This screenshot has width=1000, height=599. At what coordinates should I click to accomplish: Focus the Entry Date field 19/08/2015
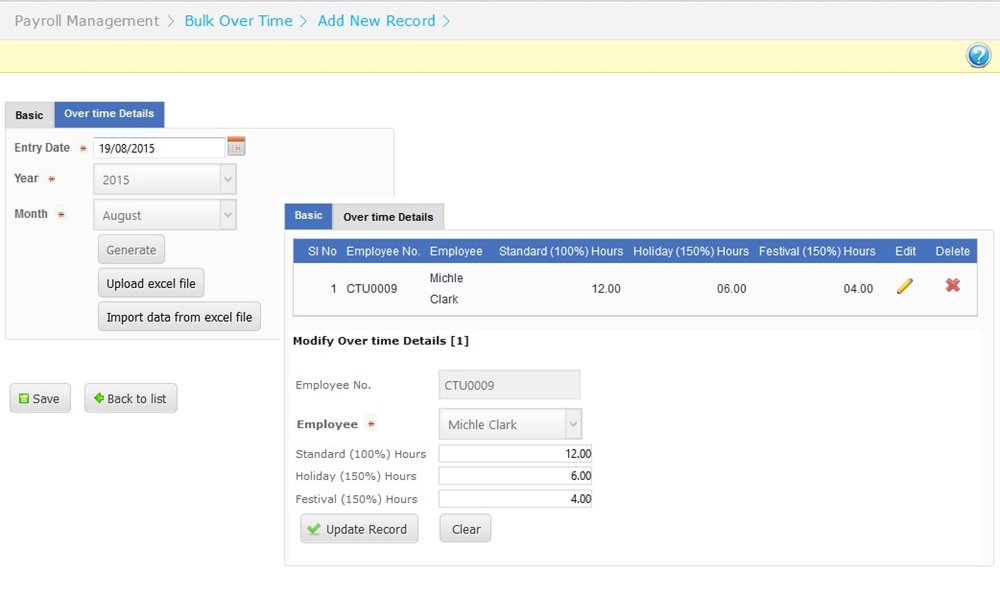pyautogui.click(x=159, y=148)
